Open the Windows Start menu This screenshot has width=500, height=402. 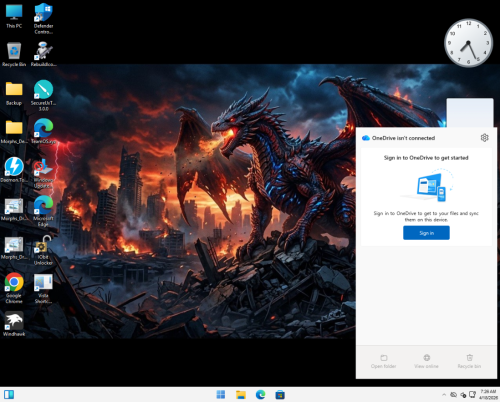click(x=221, y=395)
